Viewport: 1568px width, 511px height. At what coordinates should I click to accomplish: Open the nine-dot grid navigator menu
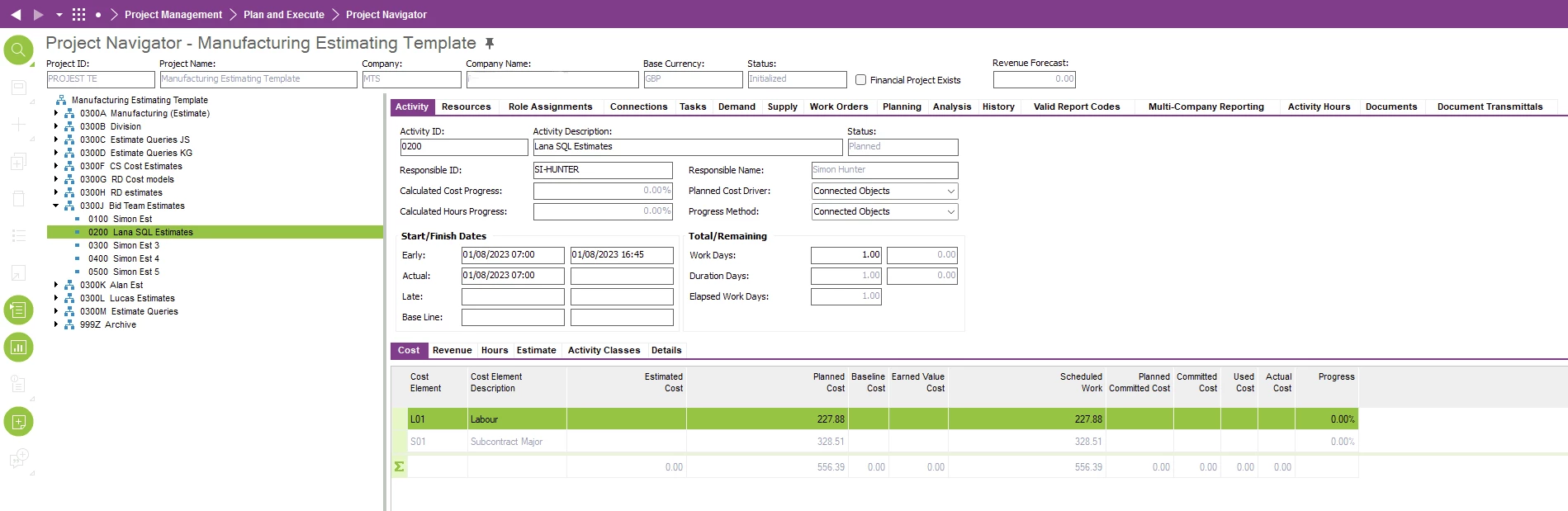(x=78, y=15)
